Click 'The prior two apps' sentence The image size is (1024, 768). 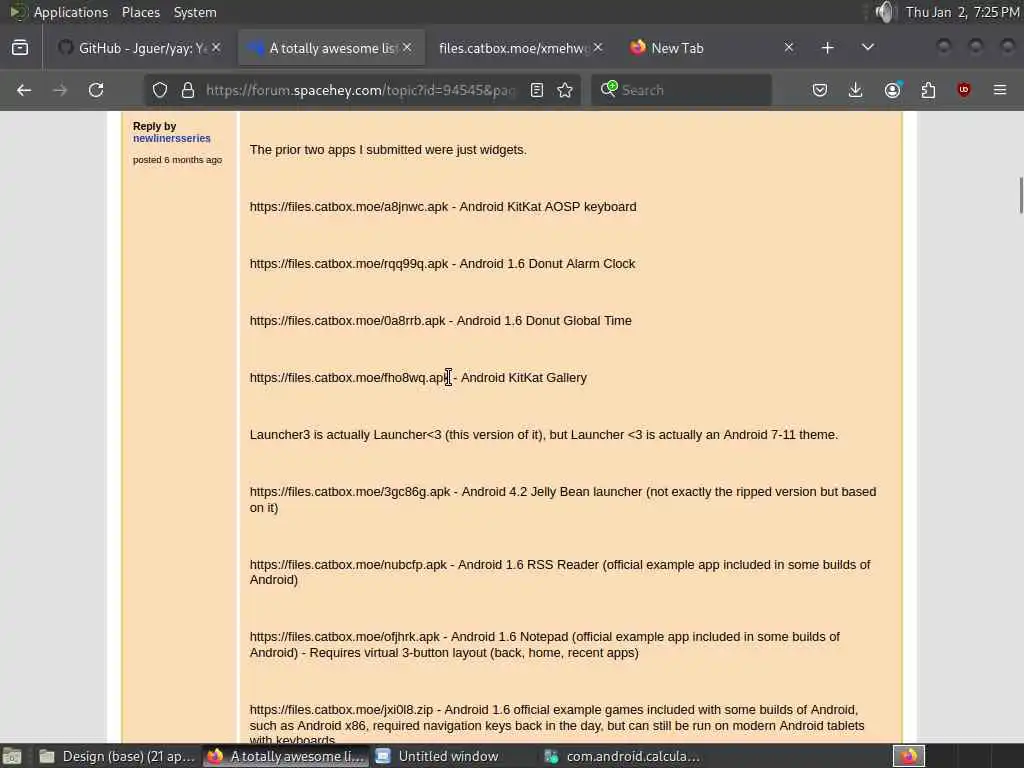(388, 150)
